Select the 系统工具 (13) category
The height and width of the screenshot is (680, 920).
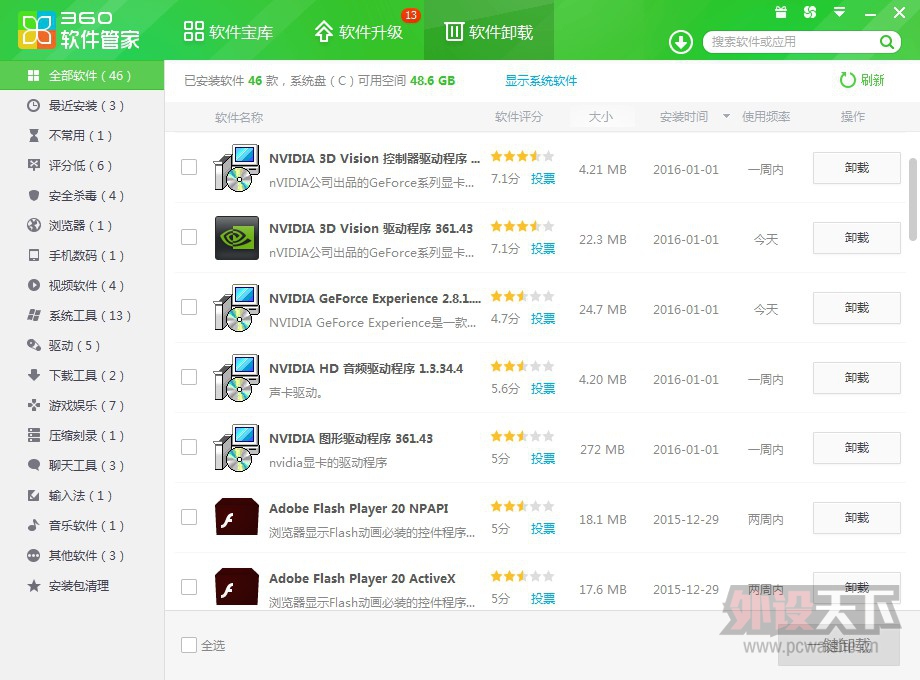point(82,315)
